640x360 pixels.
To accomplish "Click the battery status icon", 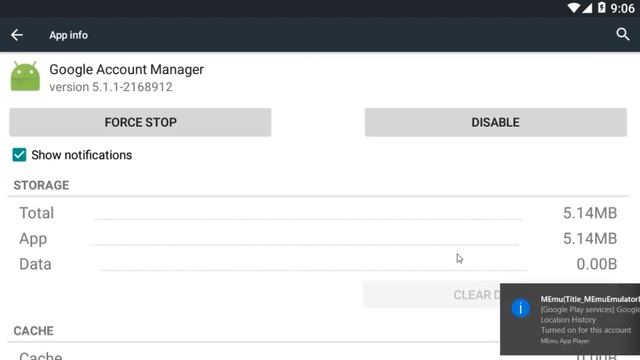I will click(x=602, y=8).
